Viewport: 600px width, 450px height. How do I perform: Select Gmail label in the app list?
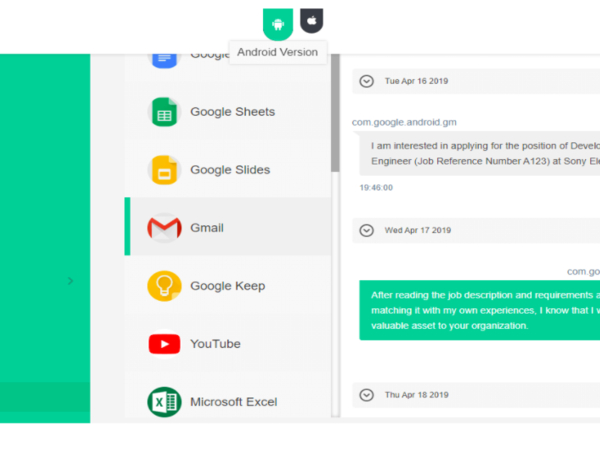coord(207,228)
